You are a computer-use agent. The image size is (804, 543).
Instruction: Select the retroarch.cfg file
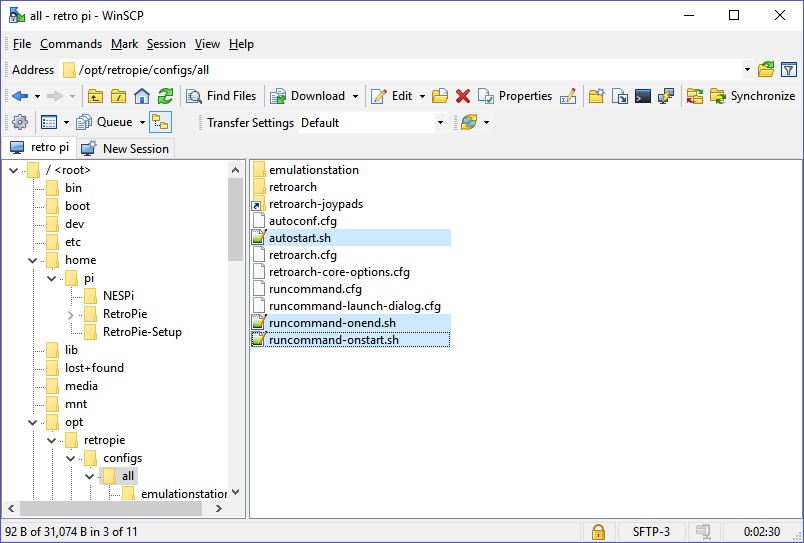pyautogui.click(x=303, y=255)
